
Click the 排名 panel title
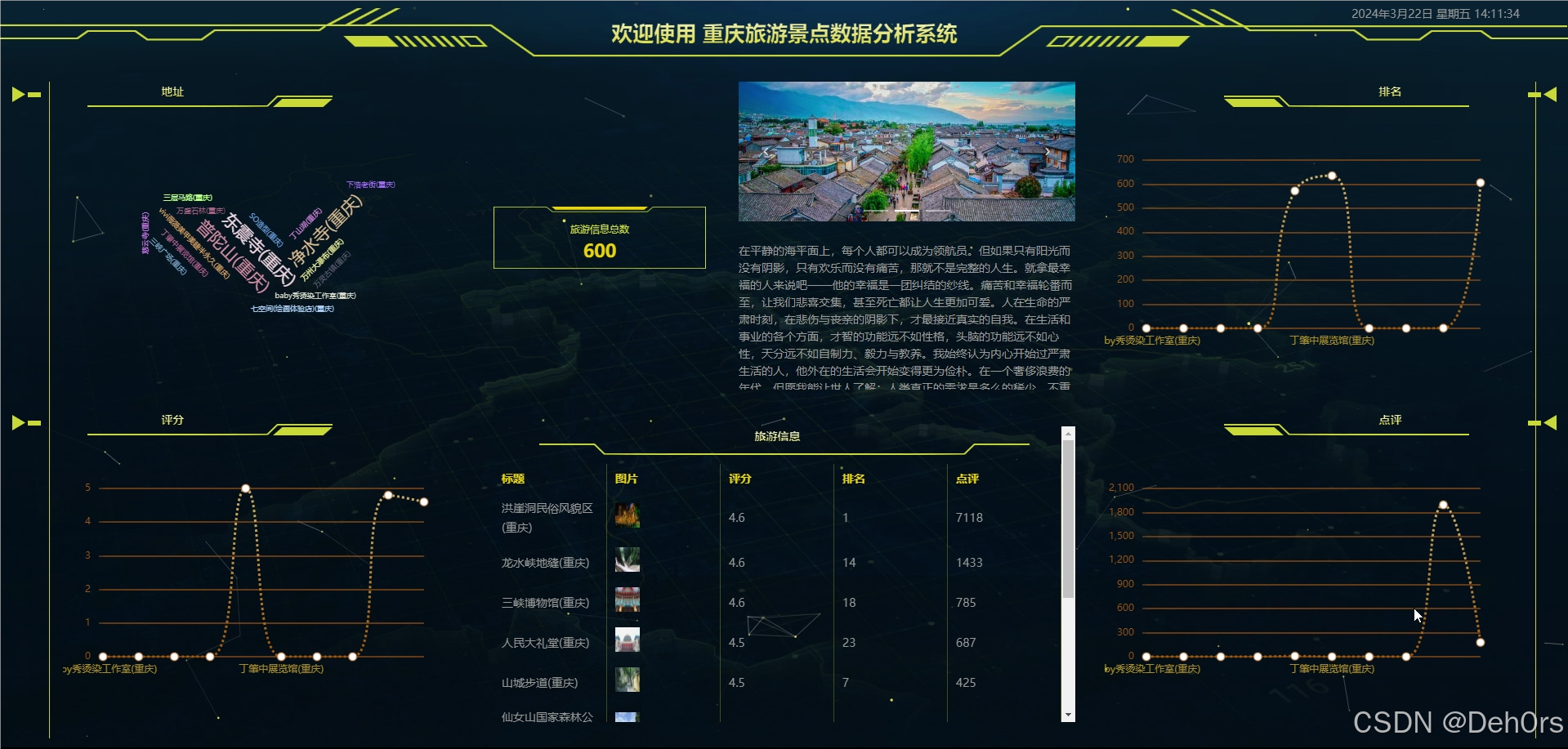(1390, 91)
